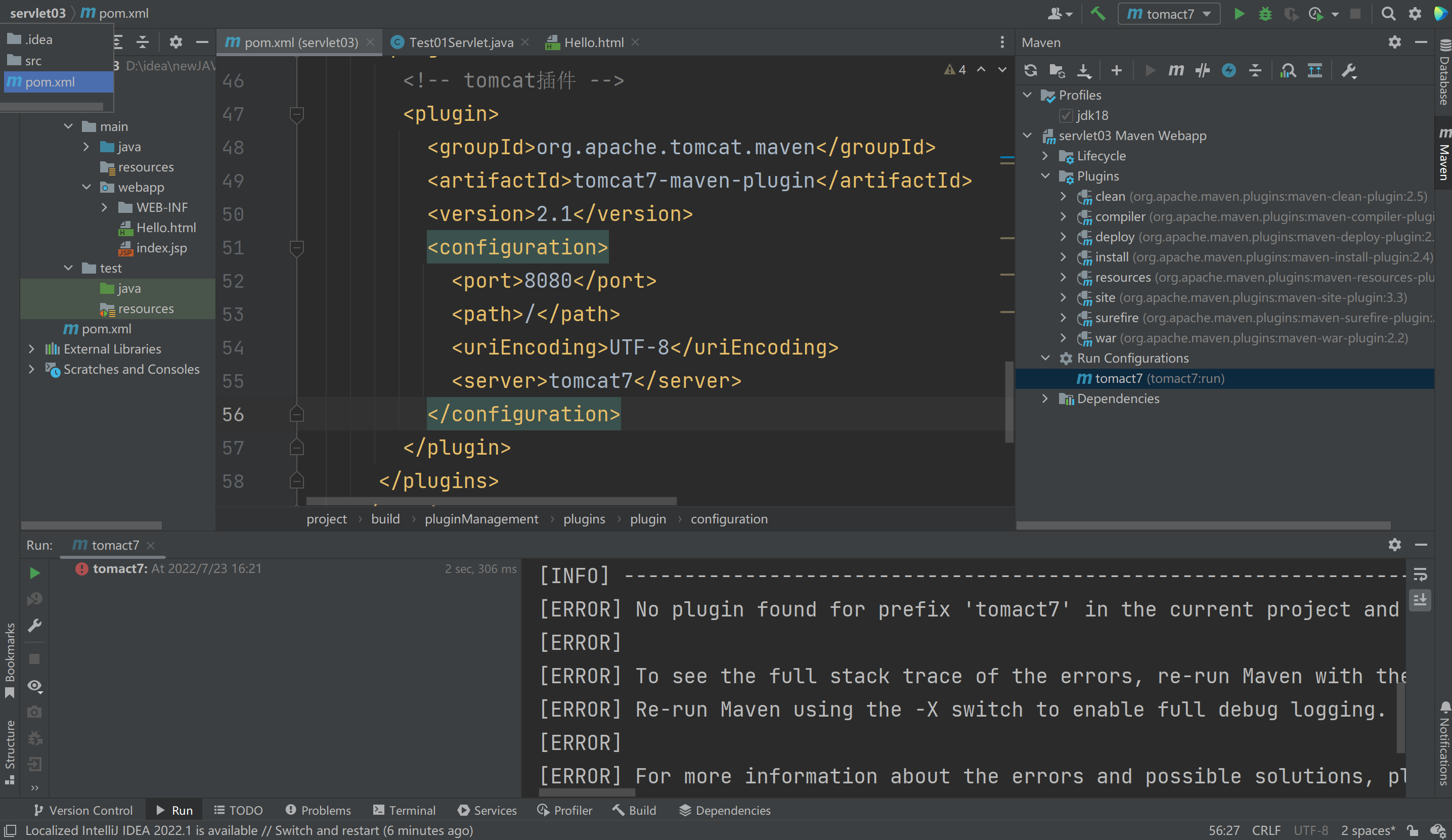1452x840 pixels.
Task: Expand WEB-INF folder
Action: [x=104, y=207]
